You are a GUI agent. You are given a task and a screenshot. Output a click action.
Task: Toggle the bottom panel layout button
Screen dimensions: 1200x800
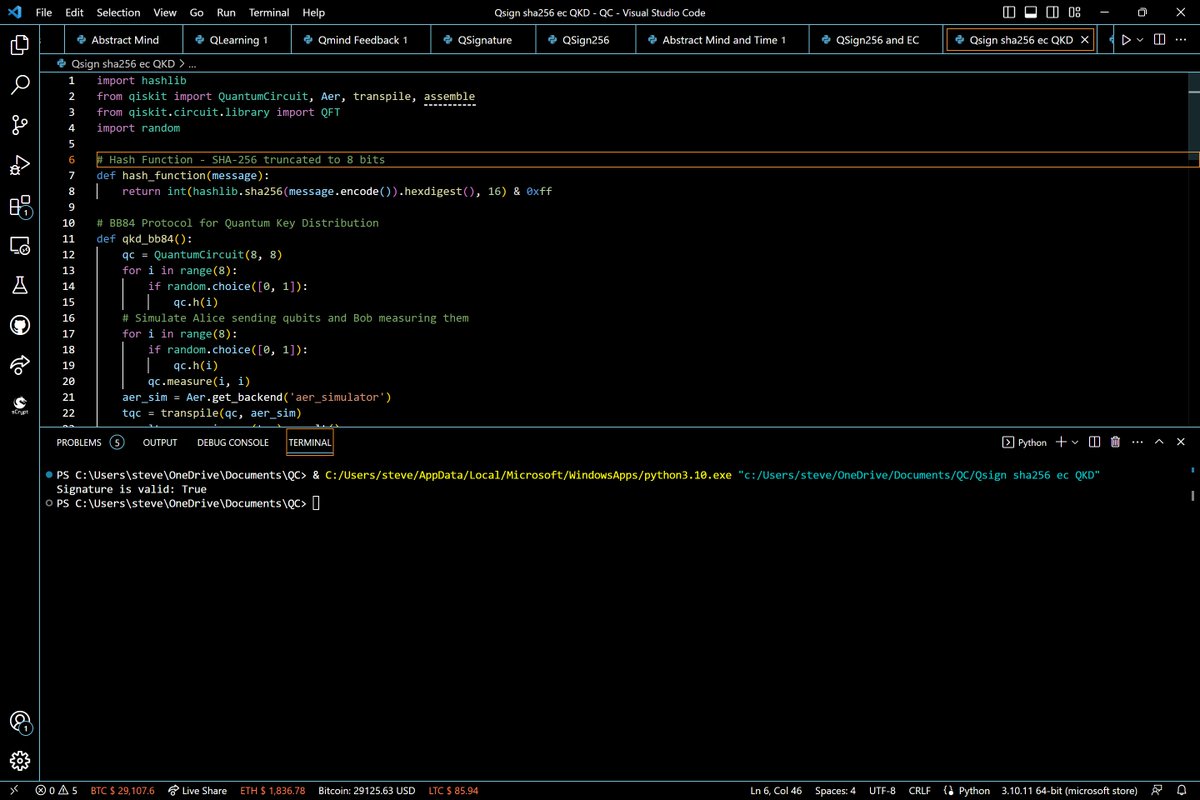click(1029, 13)
